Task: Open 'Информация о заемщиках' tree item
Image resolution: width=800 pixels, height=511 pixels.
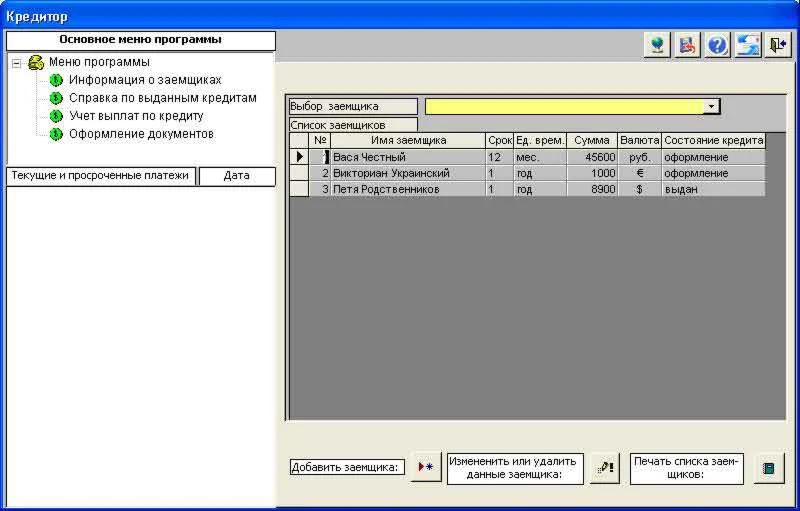Action: [144, 80]
